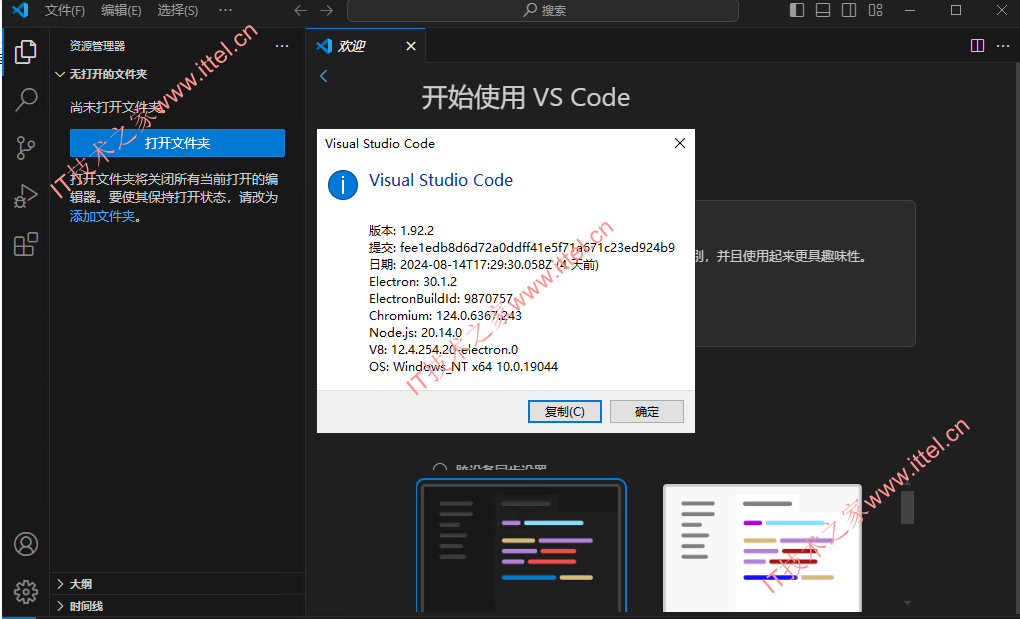This screenshot has width=1020, height=619.
Task: Open the Search view in activity bar
Action: pos(25,99)
